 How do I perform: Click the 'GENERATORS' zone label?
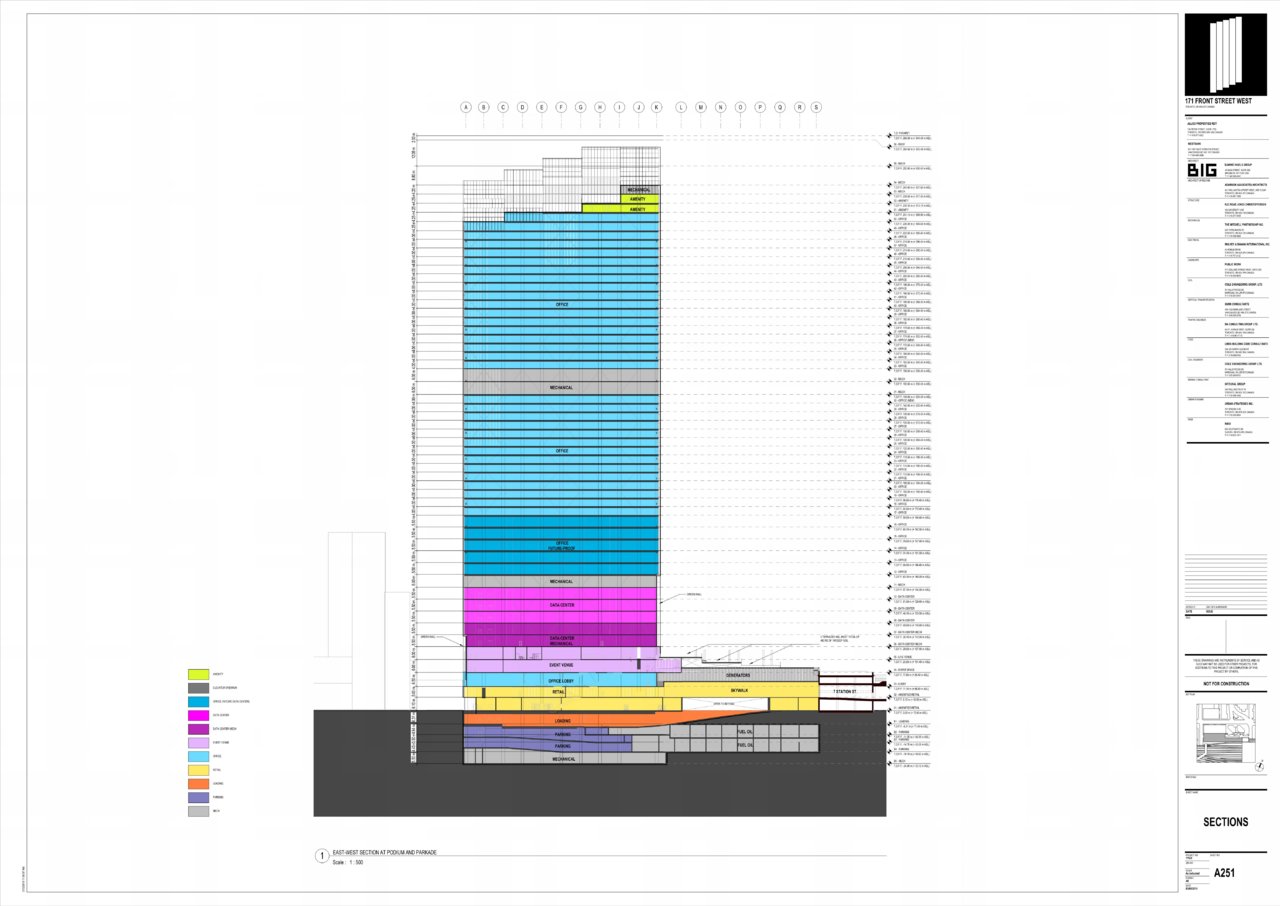[x=739, y=675]
